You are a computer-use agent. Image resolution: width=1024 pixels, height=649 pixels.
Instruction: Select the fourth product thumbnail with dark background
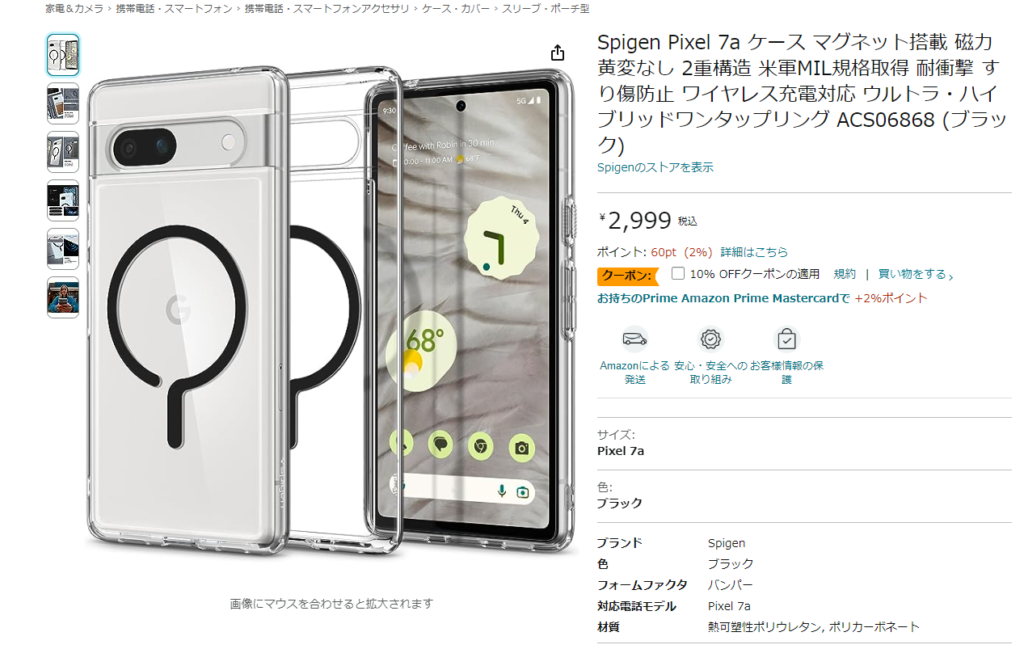click(63, 200)
